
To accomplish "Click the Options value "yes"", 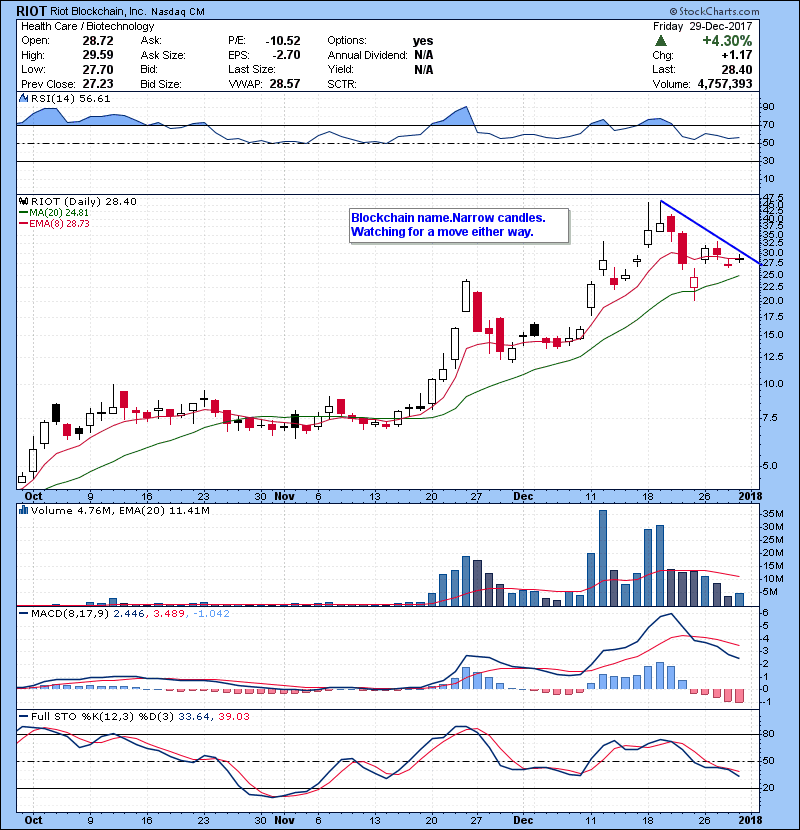I will coord(423,41).
